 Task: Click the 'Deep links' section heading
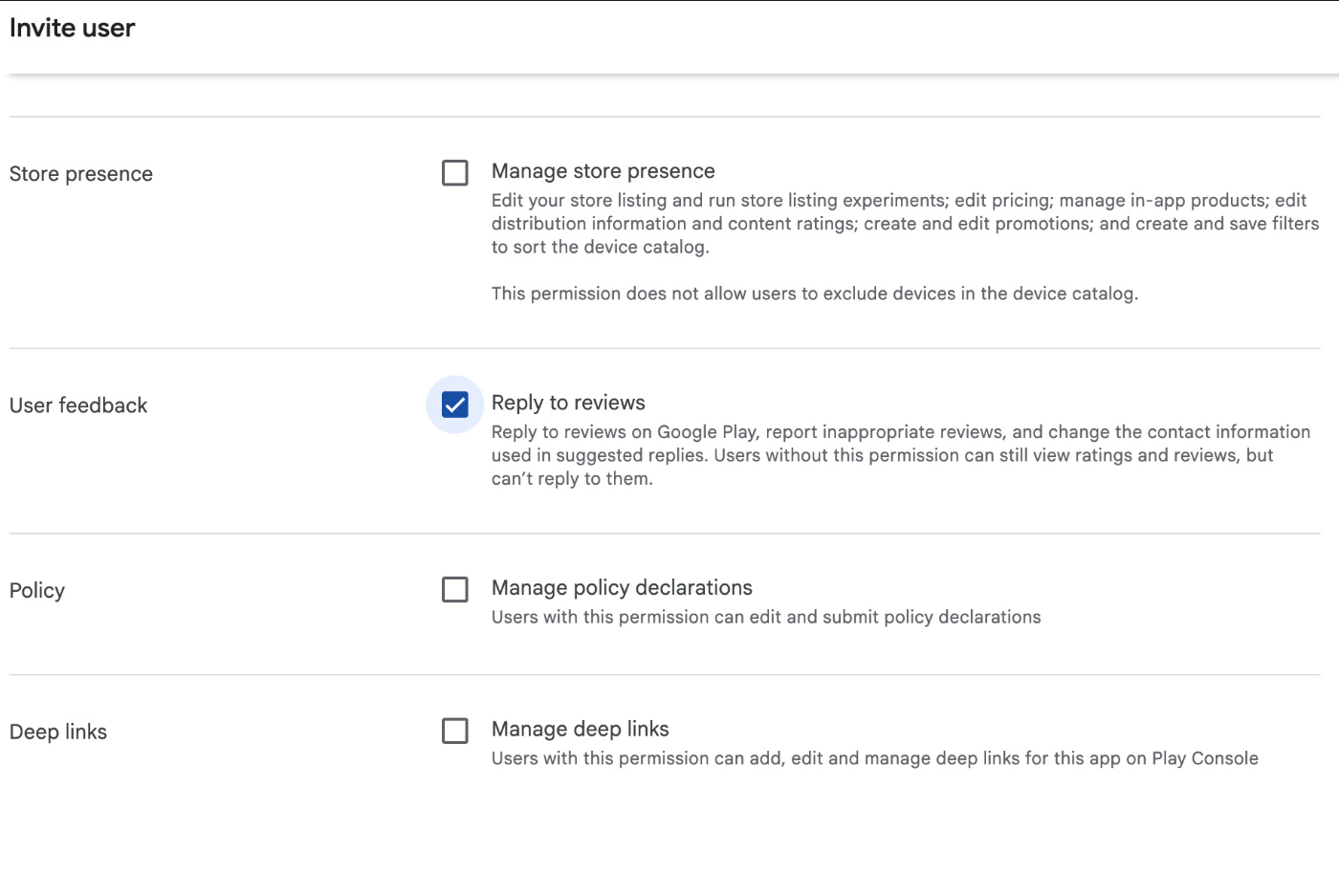pos(58,732)
